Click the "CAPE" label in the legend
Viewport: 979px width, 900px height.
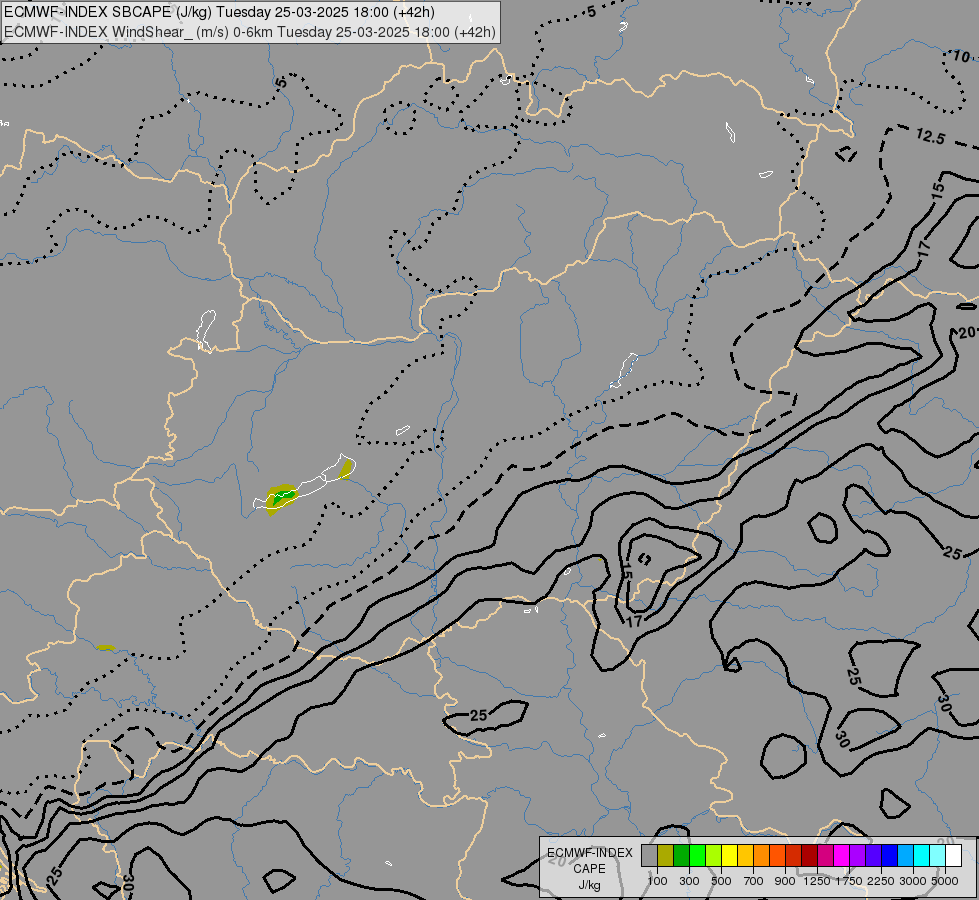coord(589,869)
